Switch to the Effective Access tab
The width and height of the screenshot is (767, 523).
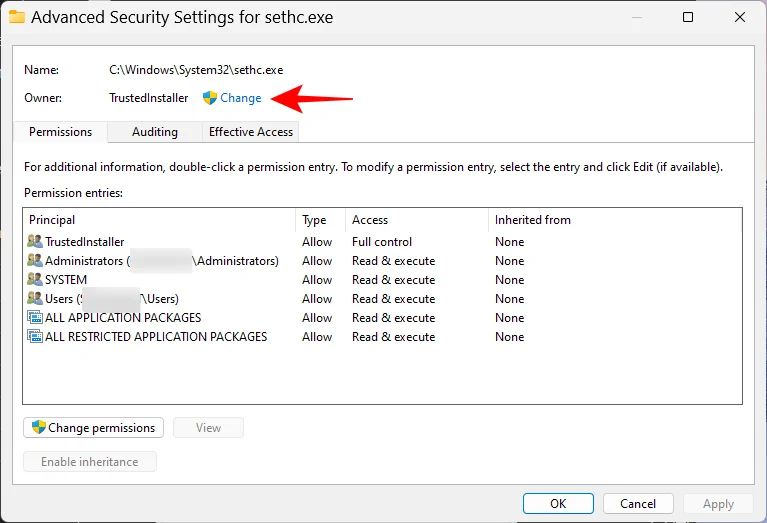(x=250, y=132)
